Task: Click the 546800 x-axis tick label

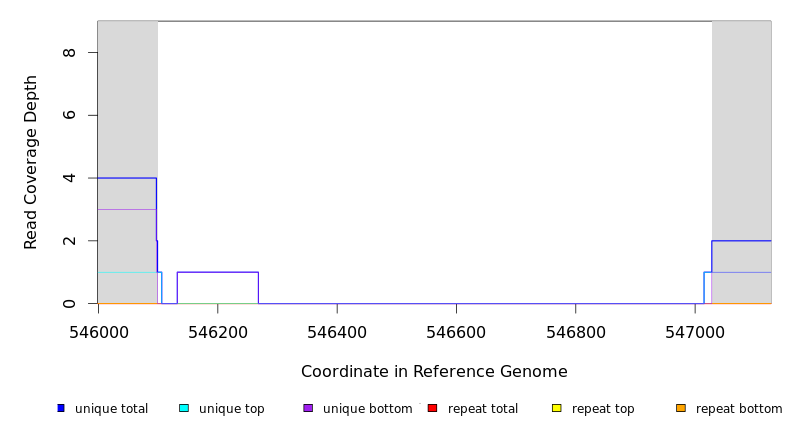Action: coord(575,331)
